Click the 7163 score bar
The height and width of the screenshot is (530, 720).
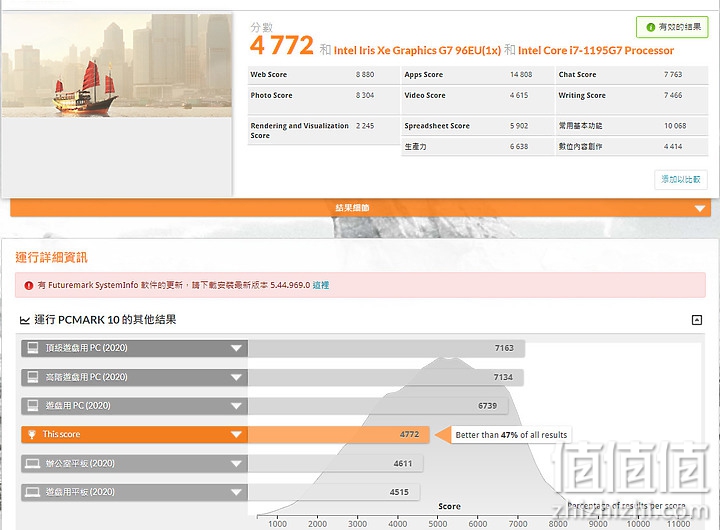386,348
